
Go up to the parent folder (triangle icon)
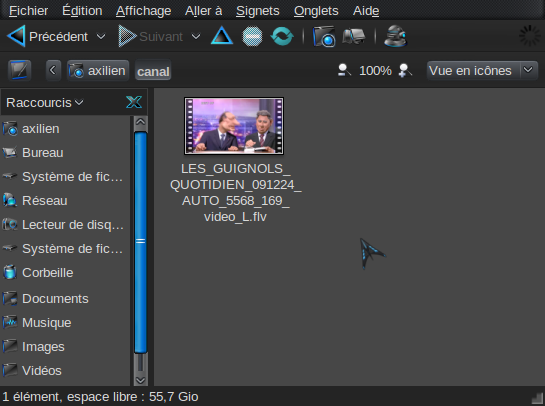(x=222, y=36)
